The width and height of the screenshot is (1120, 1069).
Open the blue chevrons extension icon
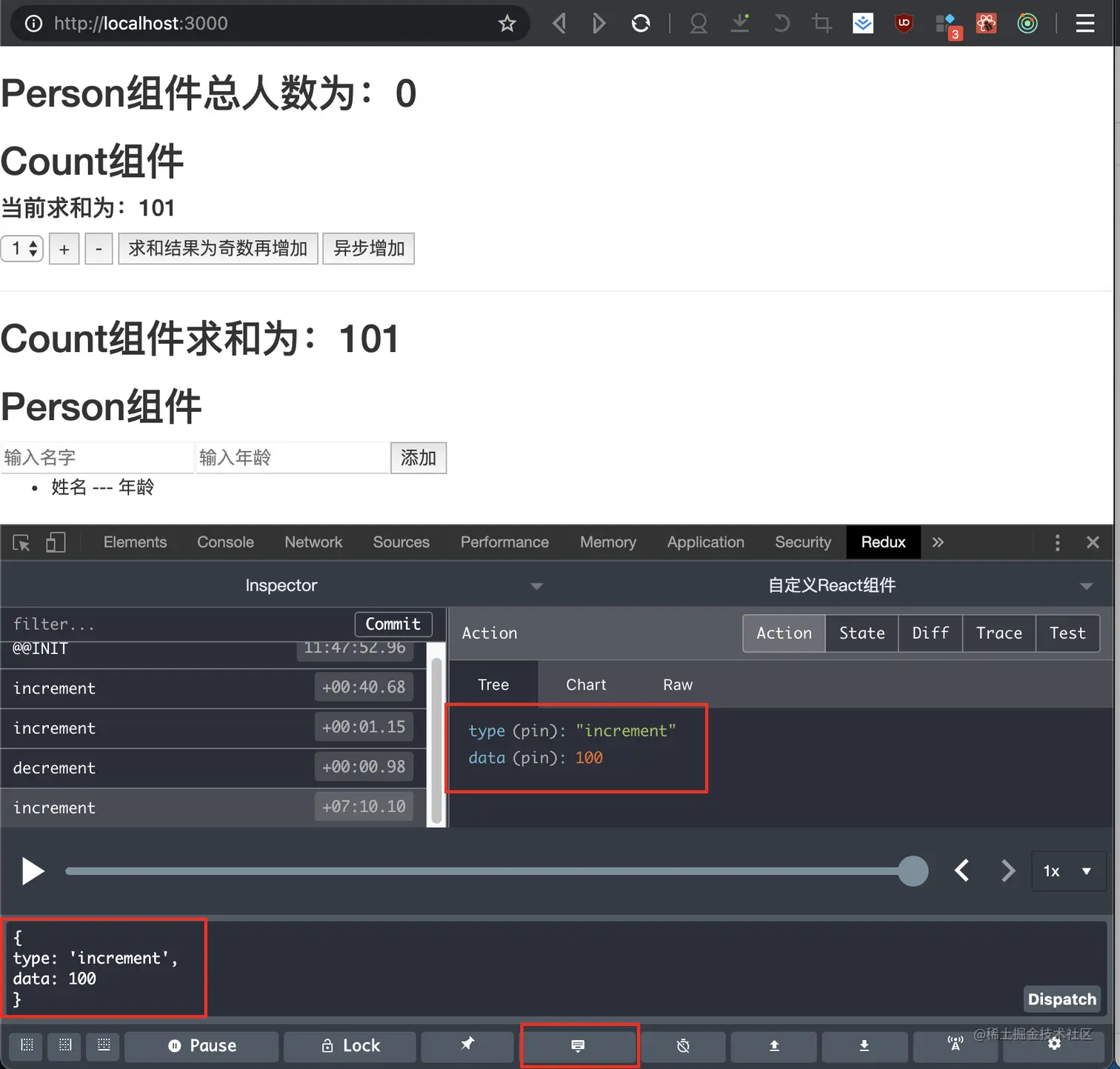[863, 24]
